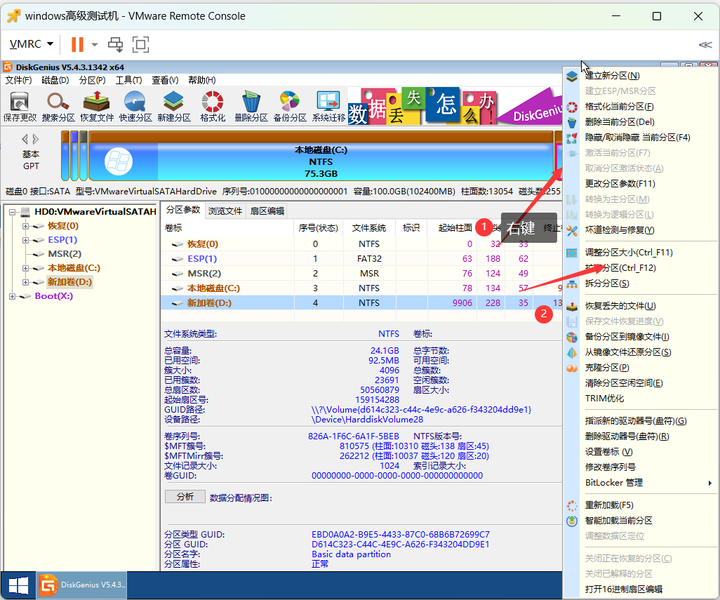Viewport: 720px width, 600px height.
Task: Collapse the VMRC toolbar double chevron
Action: point(705,45)
